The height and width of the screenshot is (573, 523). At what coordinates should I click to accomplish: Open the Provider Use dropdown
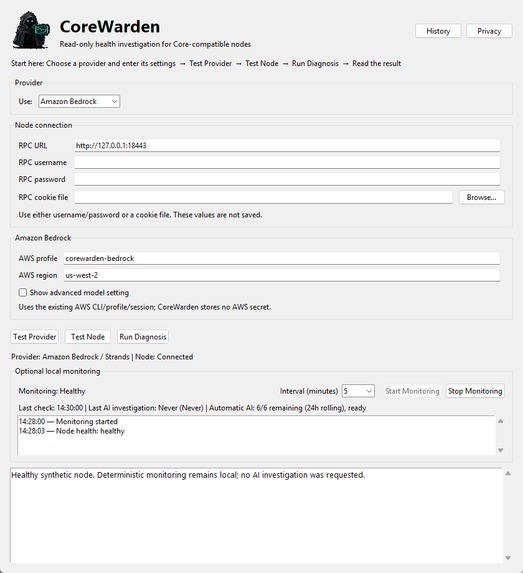[x=79, y=101]
